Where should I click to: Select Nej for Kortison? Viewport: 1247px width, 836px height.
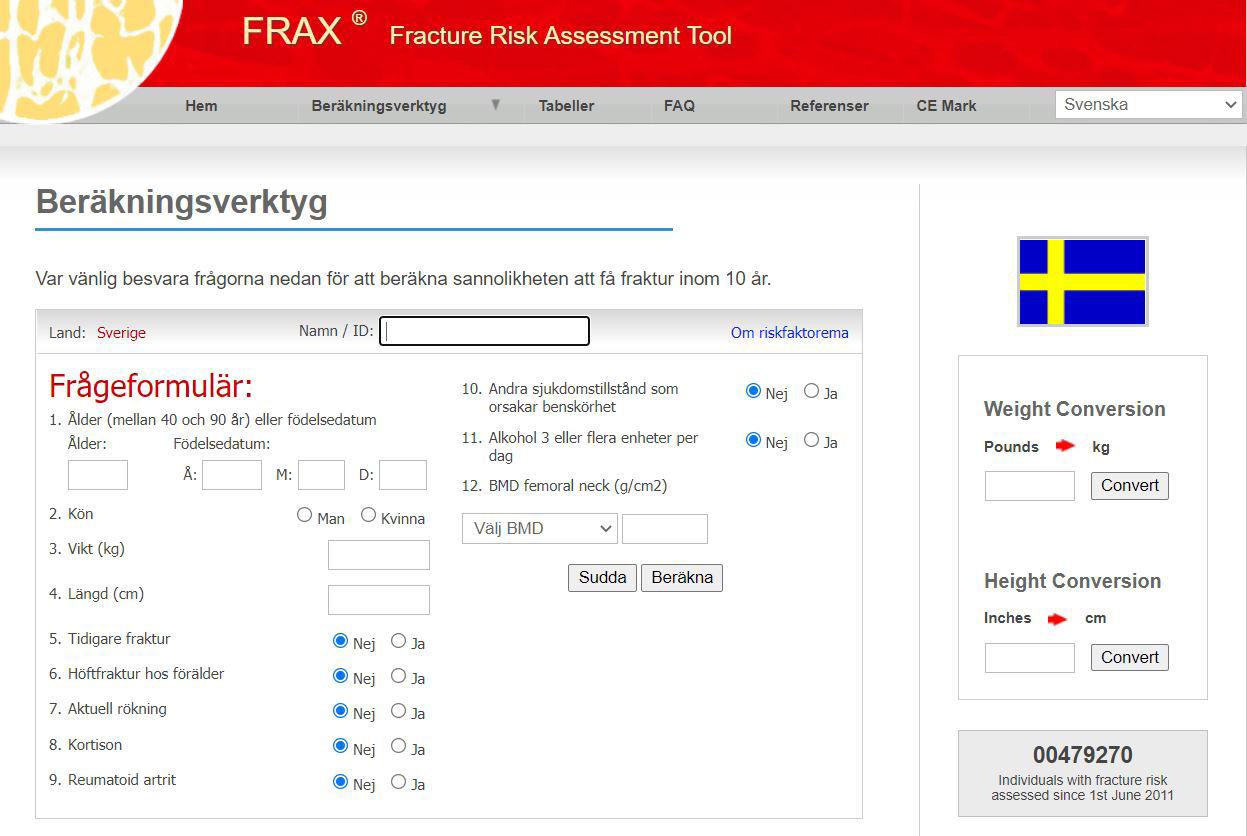[x=340, y=746]
